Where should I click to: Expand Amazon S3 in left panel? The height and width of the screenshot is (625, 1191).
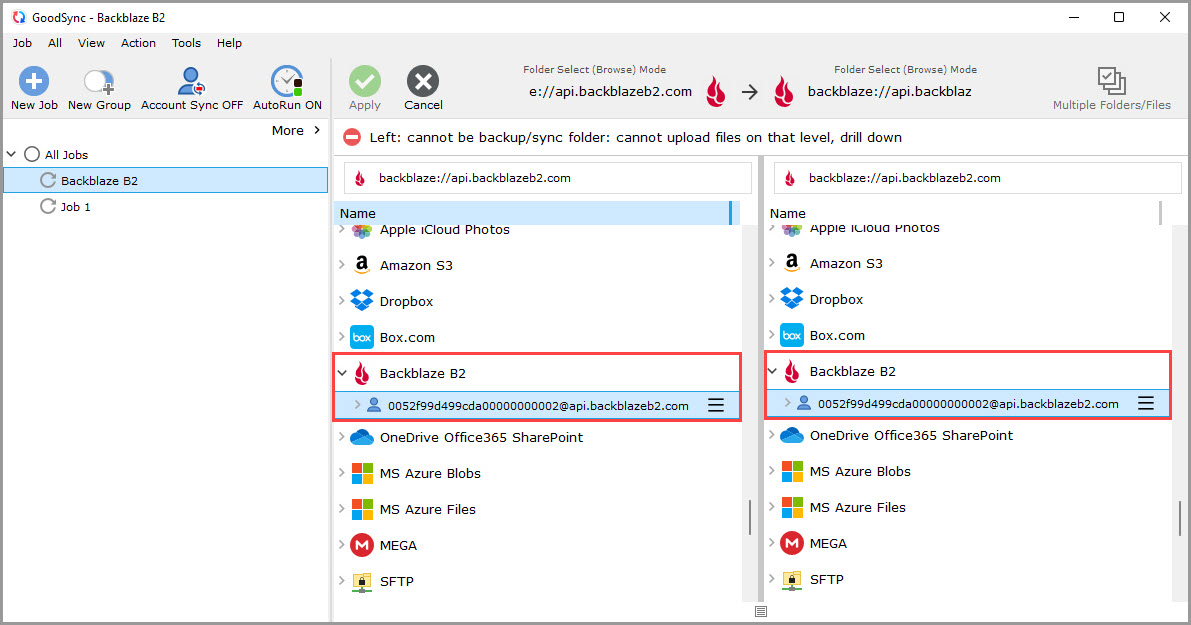coord(342,264)
